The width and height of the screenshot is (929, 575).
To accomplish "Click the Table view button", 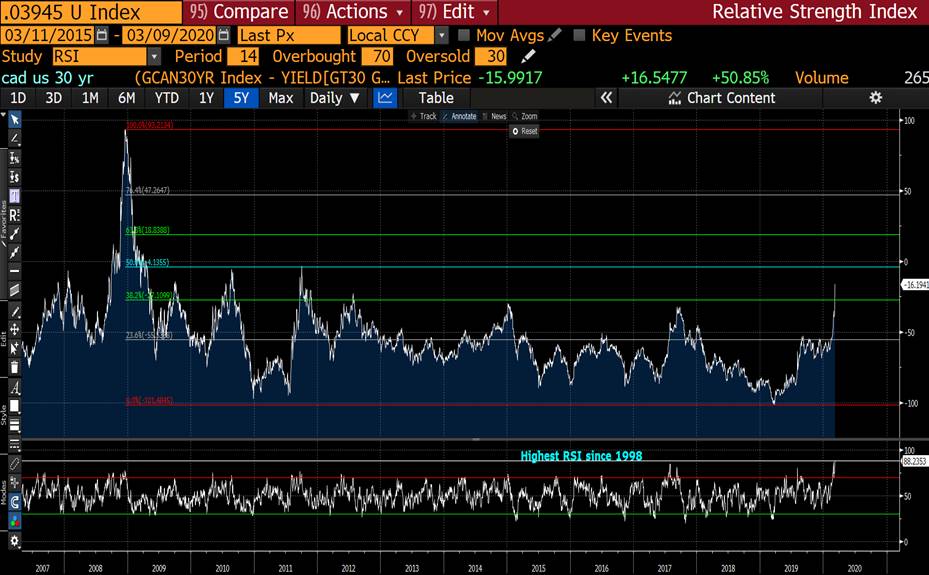I will 436,98.
